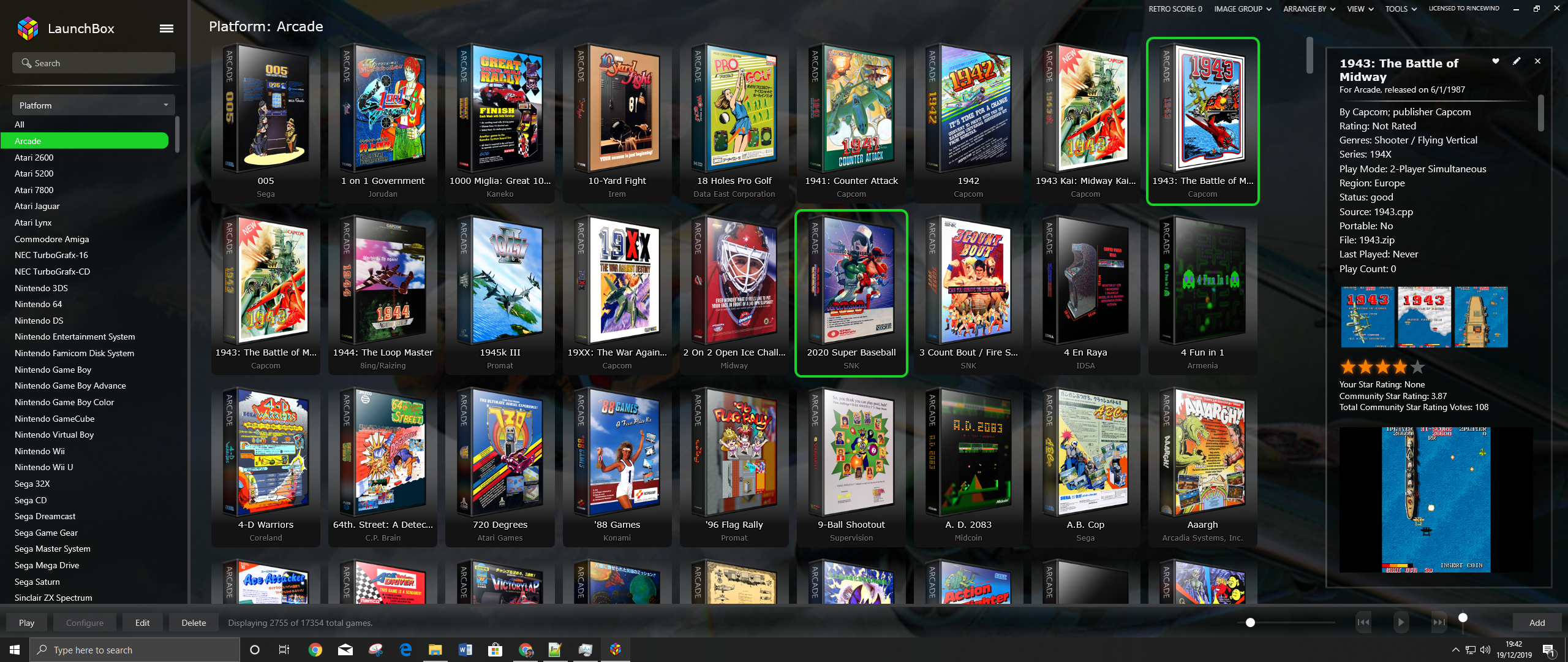Open File Explorer from taskbar
The image size is (1568, 662).
coord(435,650)
